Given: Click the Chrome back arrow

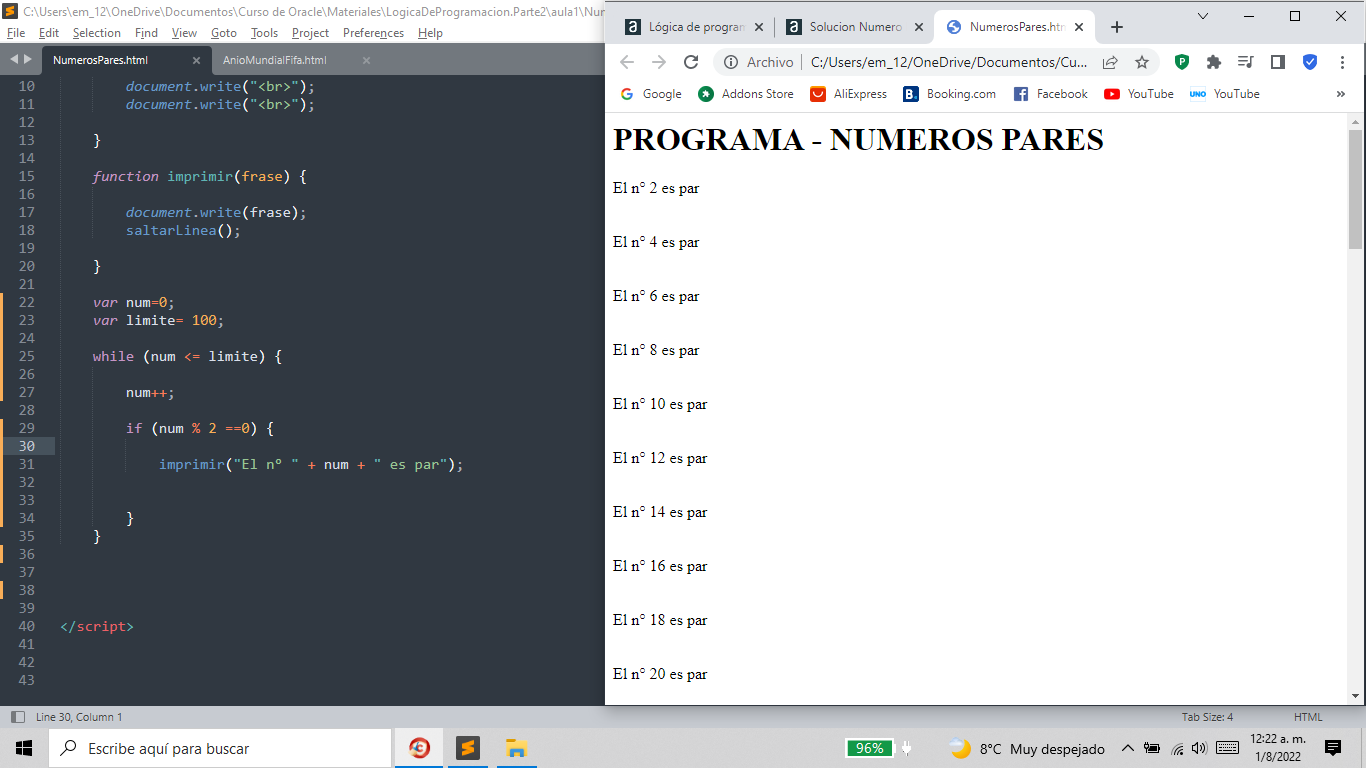Looking at the screenshot, I should [627, 62].
